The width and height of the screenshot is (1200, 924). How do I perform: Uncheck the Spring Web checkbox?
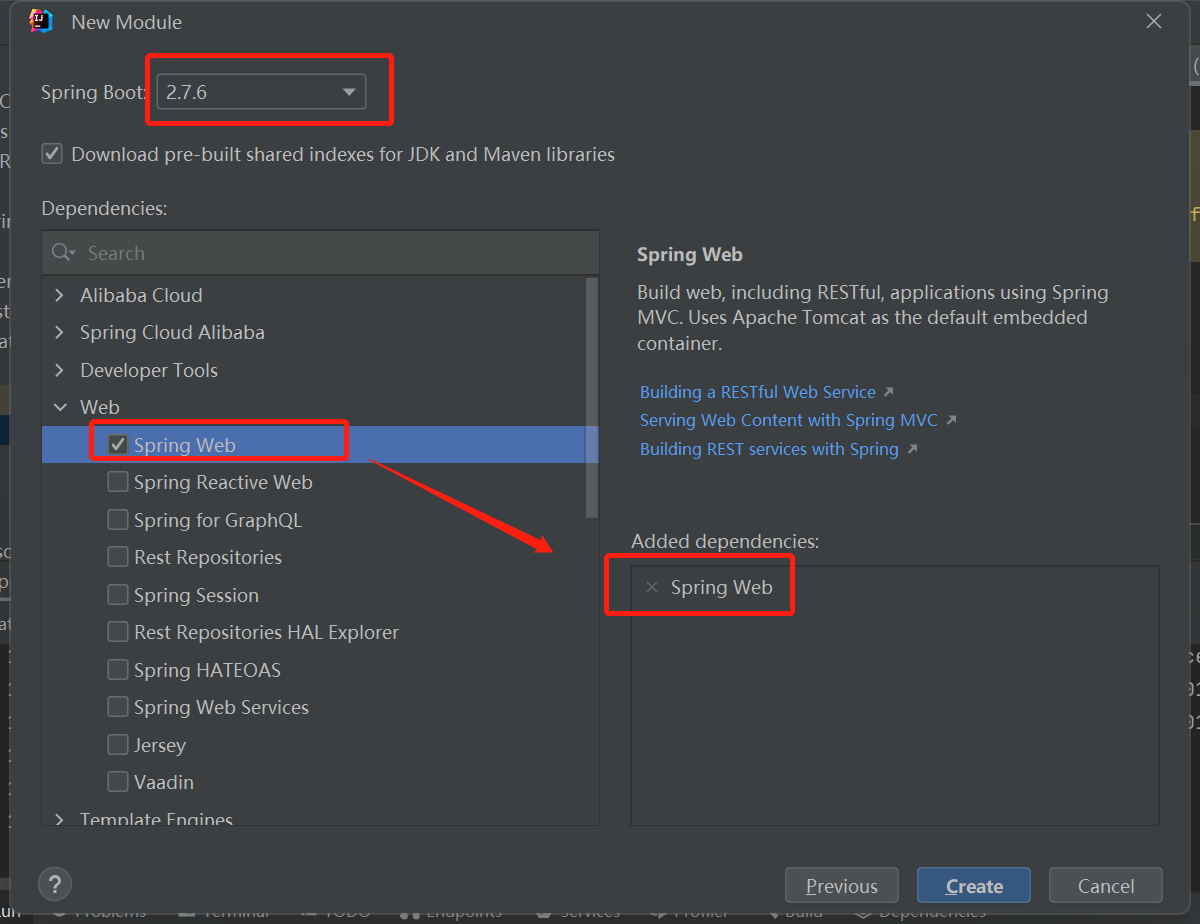tap(118, 445)
